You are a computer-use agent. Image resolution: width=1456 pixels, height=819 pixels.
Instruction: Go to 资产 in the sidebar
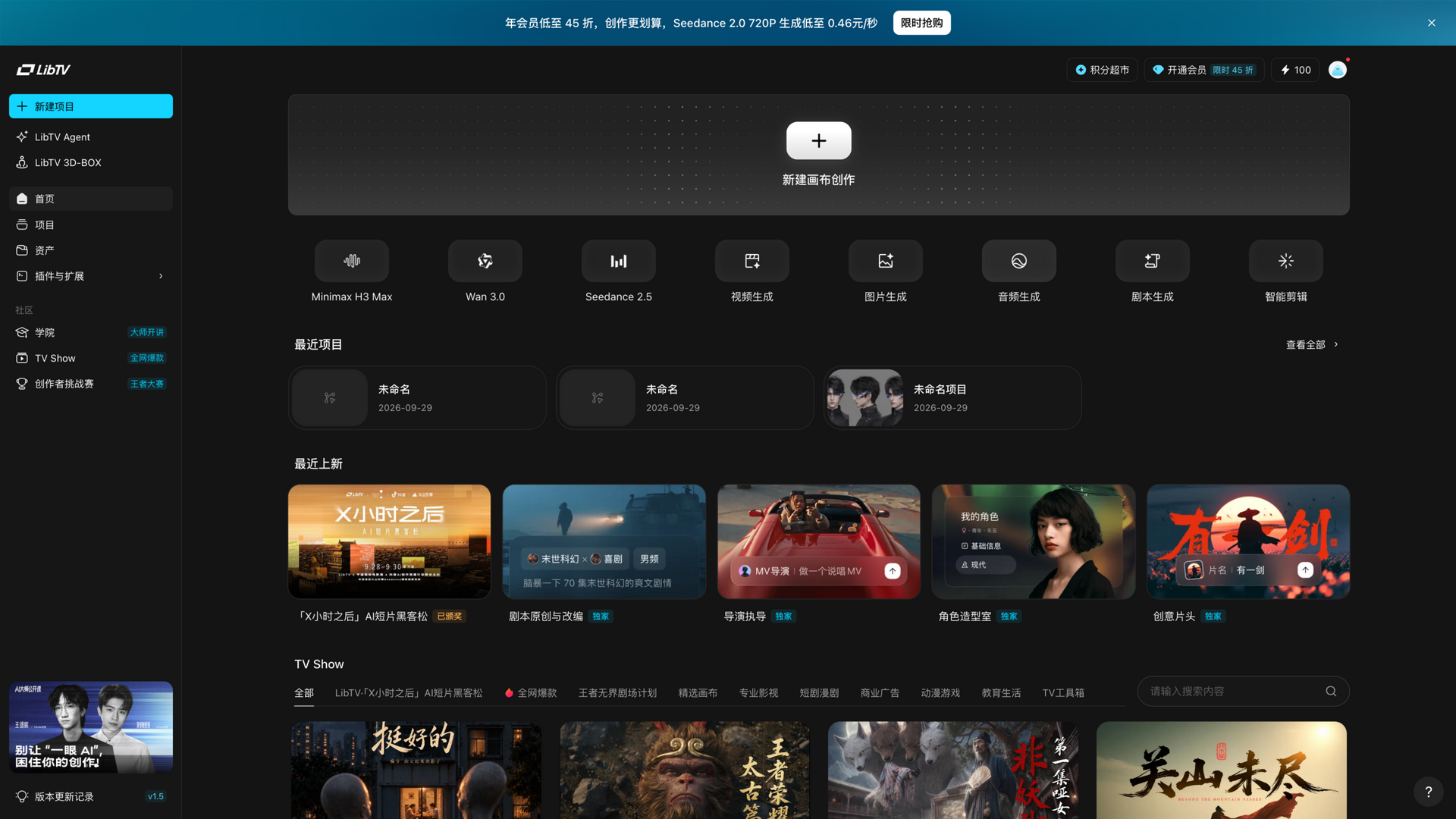coord(91,250)
